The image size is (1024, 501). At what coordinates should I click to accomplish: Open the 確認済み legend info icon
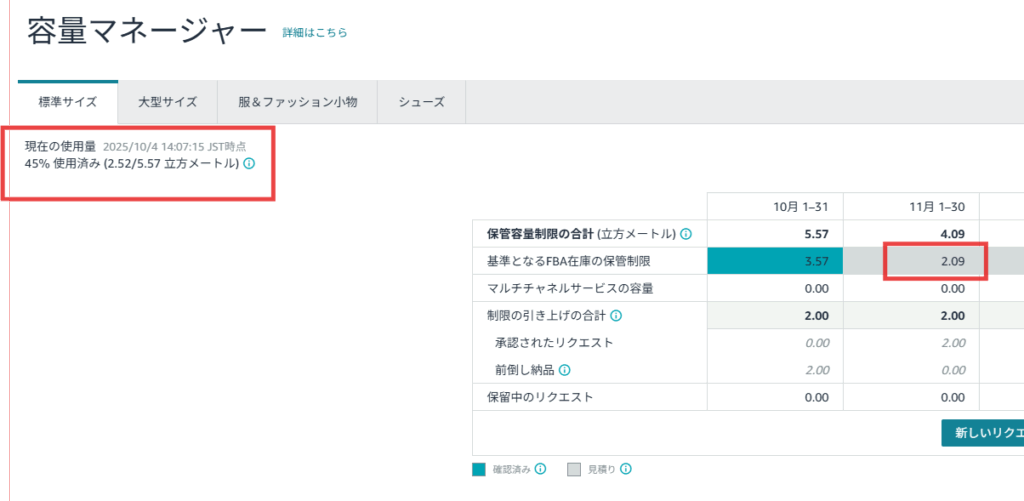coord(540,469)
